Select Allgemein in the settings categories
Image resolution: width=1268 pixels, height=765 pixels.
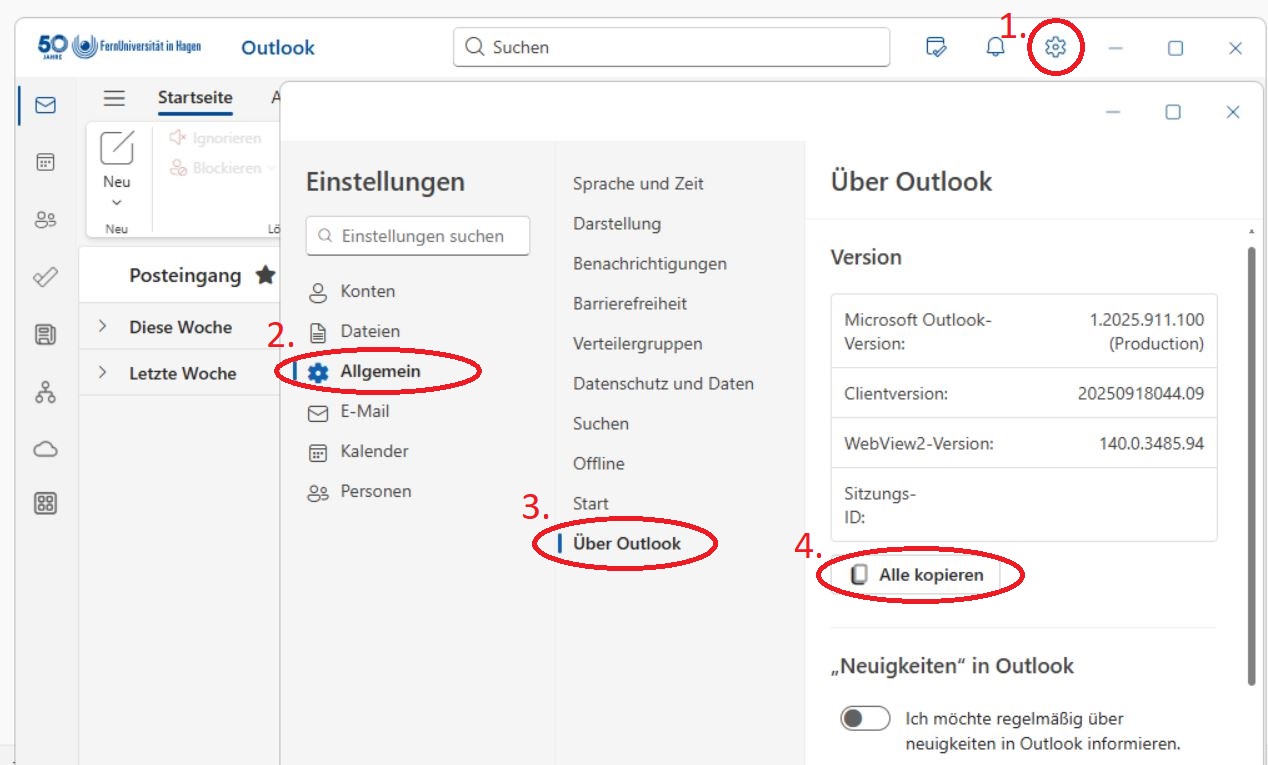pos(380,372)
